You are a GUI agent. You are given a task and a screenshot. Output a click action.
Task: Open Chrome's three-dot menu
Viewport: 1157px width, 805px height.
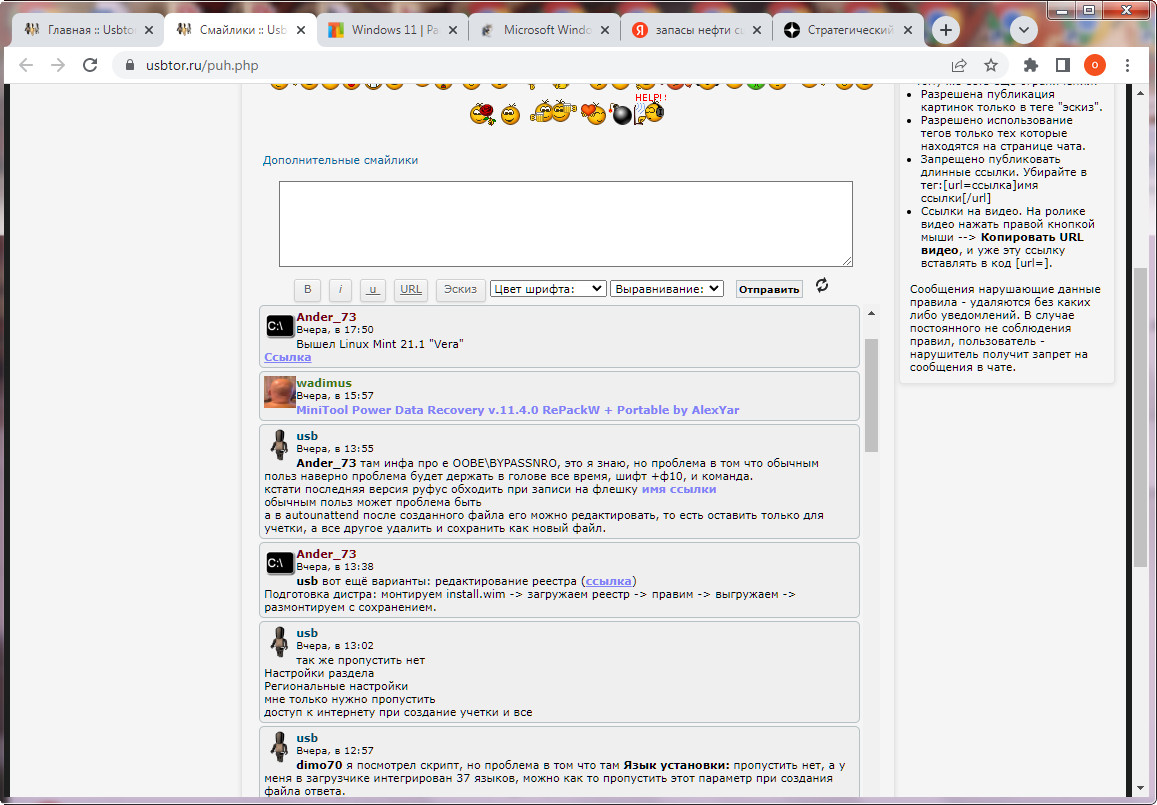point(1127,65)
